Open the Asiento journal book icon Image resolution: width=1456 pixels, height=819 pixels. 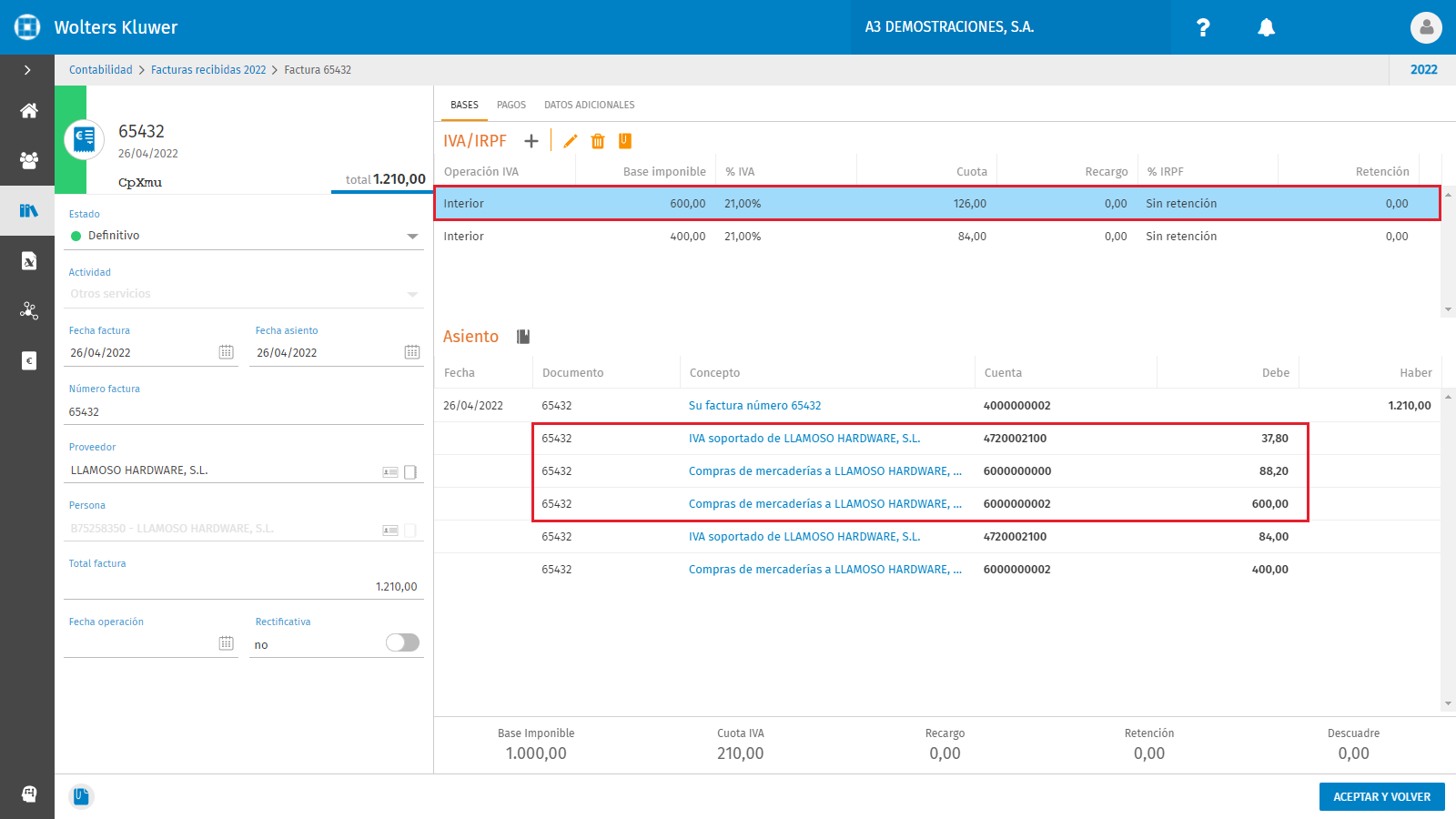523,337
